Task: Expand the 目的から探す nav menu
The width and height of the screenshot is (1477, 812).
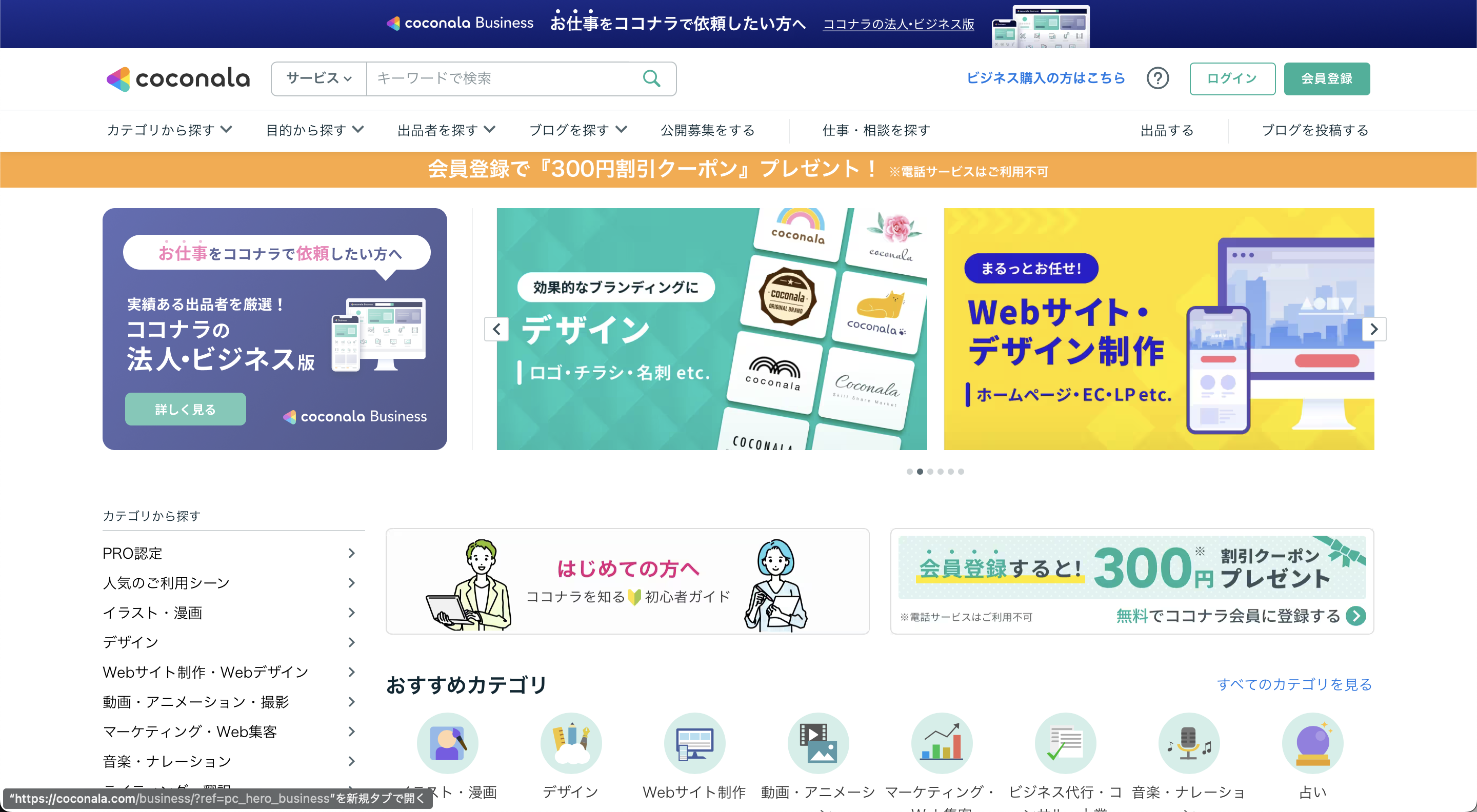Action: pyautogui.click(x=315, y=130)
